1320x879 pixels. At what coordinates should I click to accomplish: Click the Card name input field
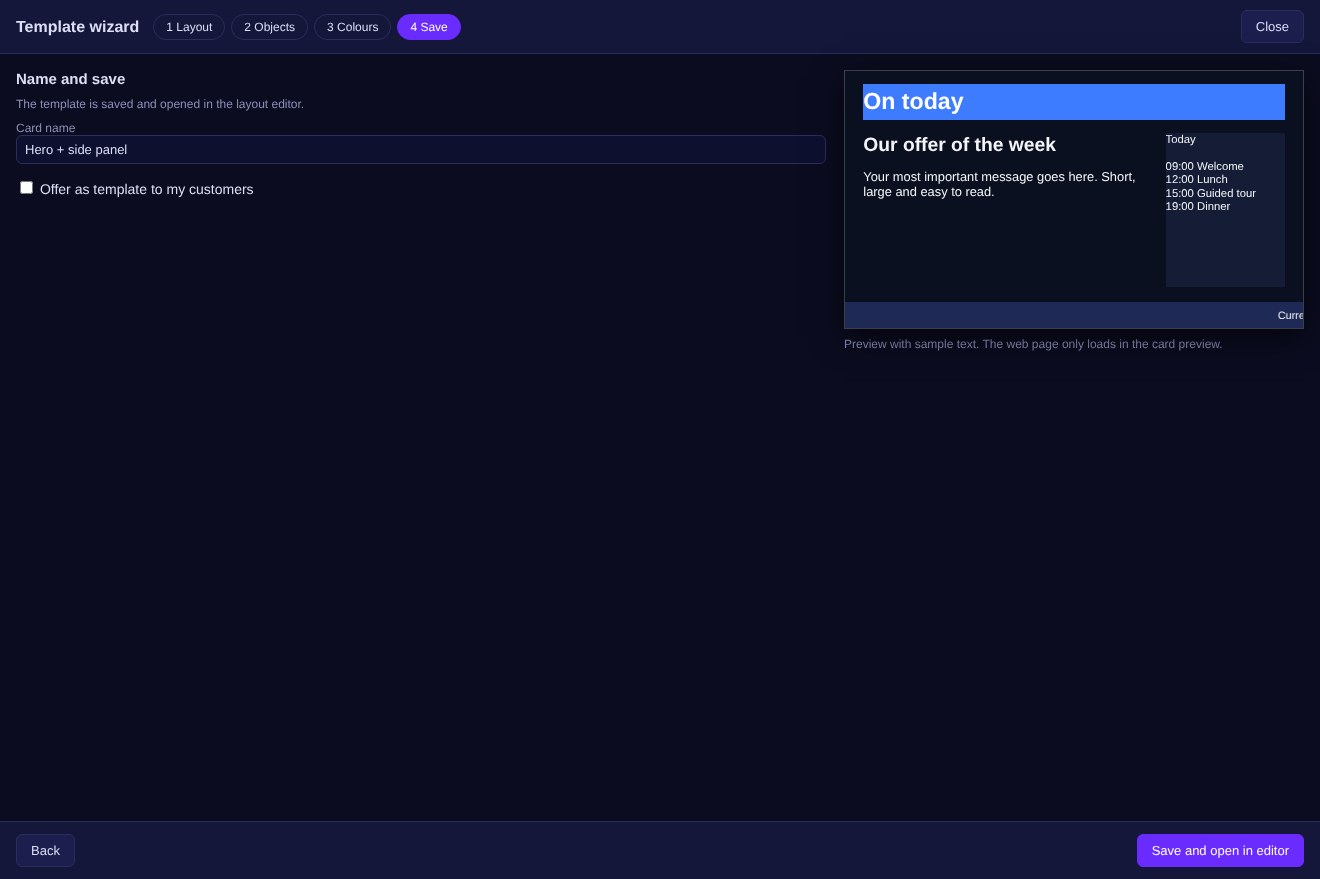click(x=421, y=150)
